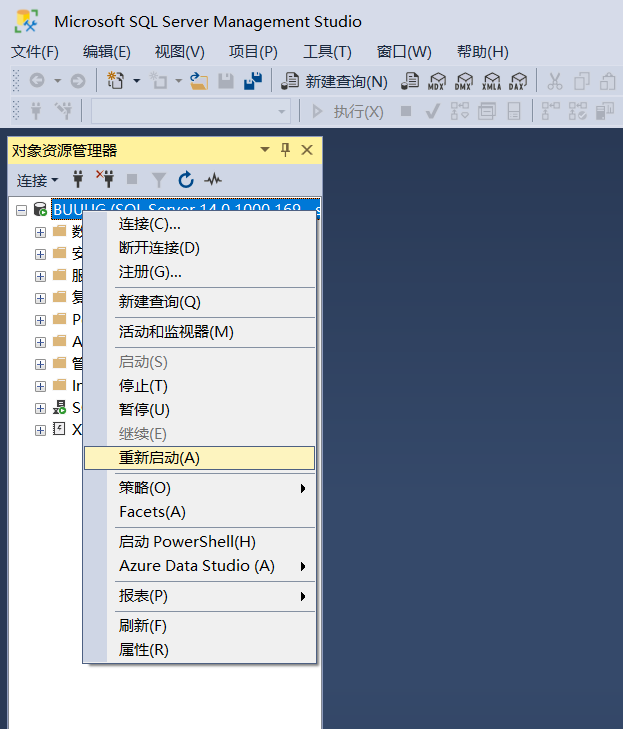
Task: Open the 工具(T) menu
Action: [327, 52]
